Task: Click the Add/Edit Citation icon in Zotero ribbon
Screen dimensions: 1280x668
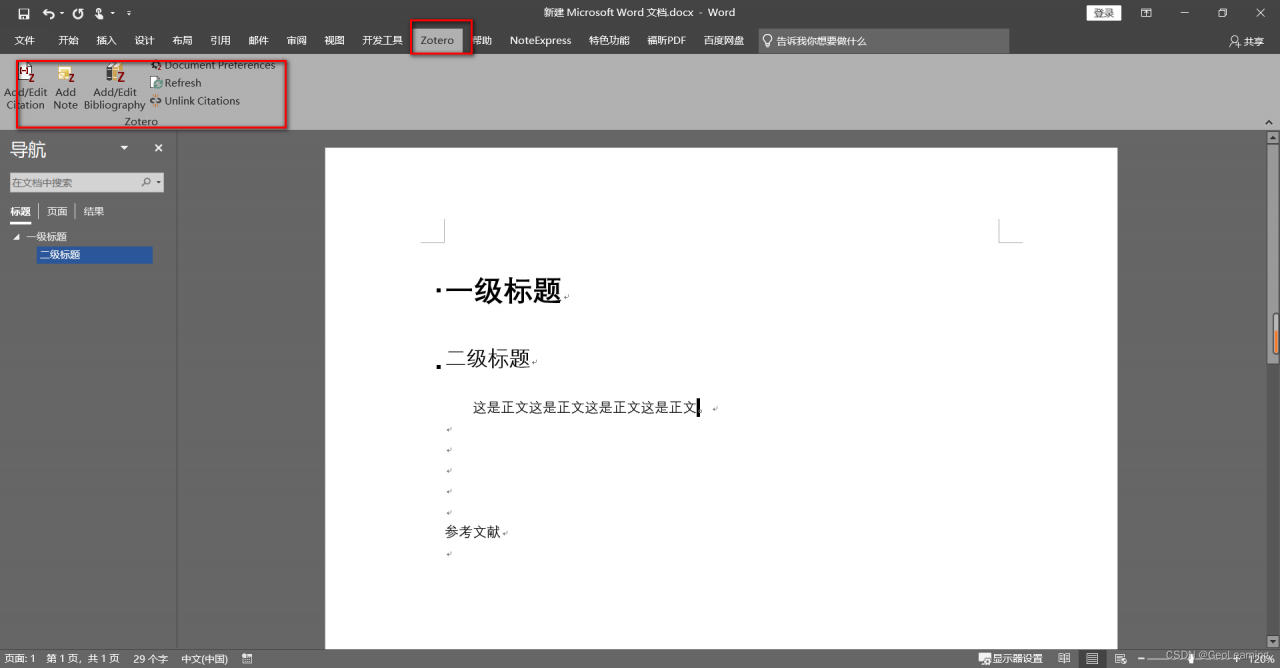Action: 25,85
